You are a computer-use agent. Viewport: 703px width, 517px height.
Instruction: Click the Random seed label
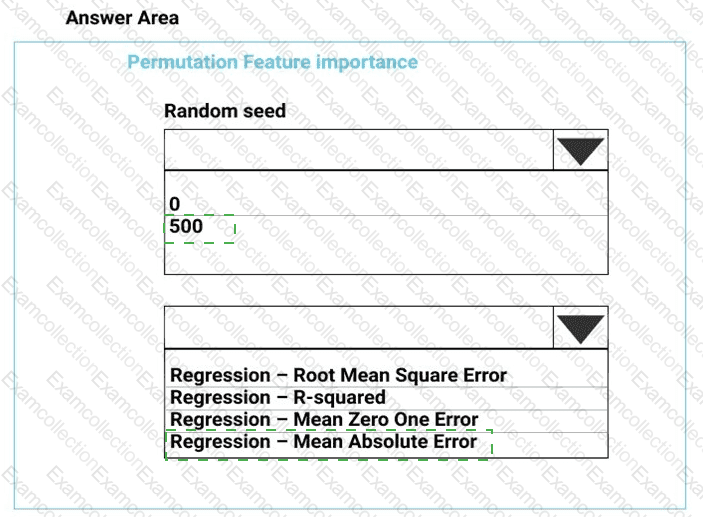click(x=225, y=111)
